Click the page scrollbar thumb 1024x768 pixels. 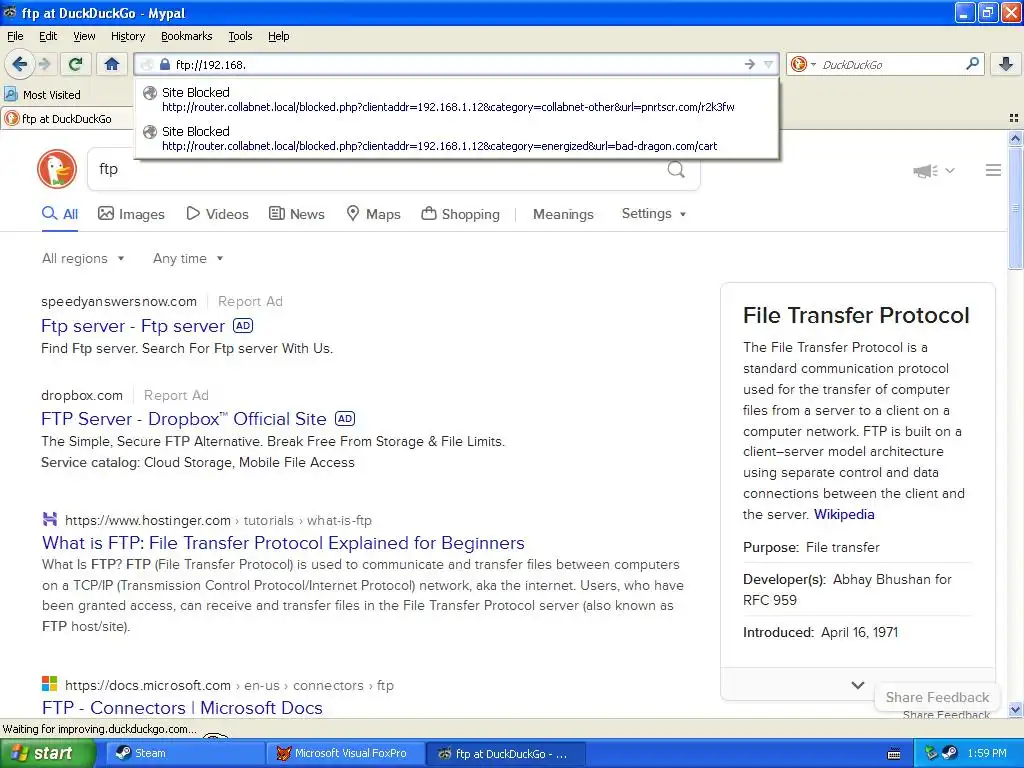[x=1015, y=208]
